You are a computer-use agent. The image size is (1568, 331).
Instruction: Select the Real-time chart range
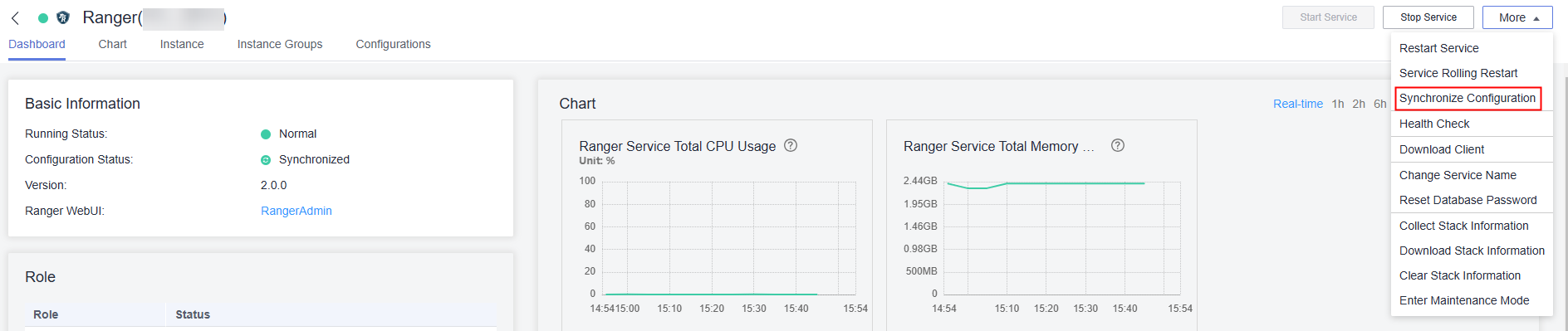tap(1298, 104)
